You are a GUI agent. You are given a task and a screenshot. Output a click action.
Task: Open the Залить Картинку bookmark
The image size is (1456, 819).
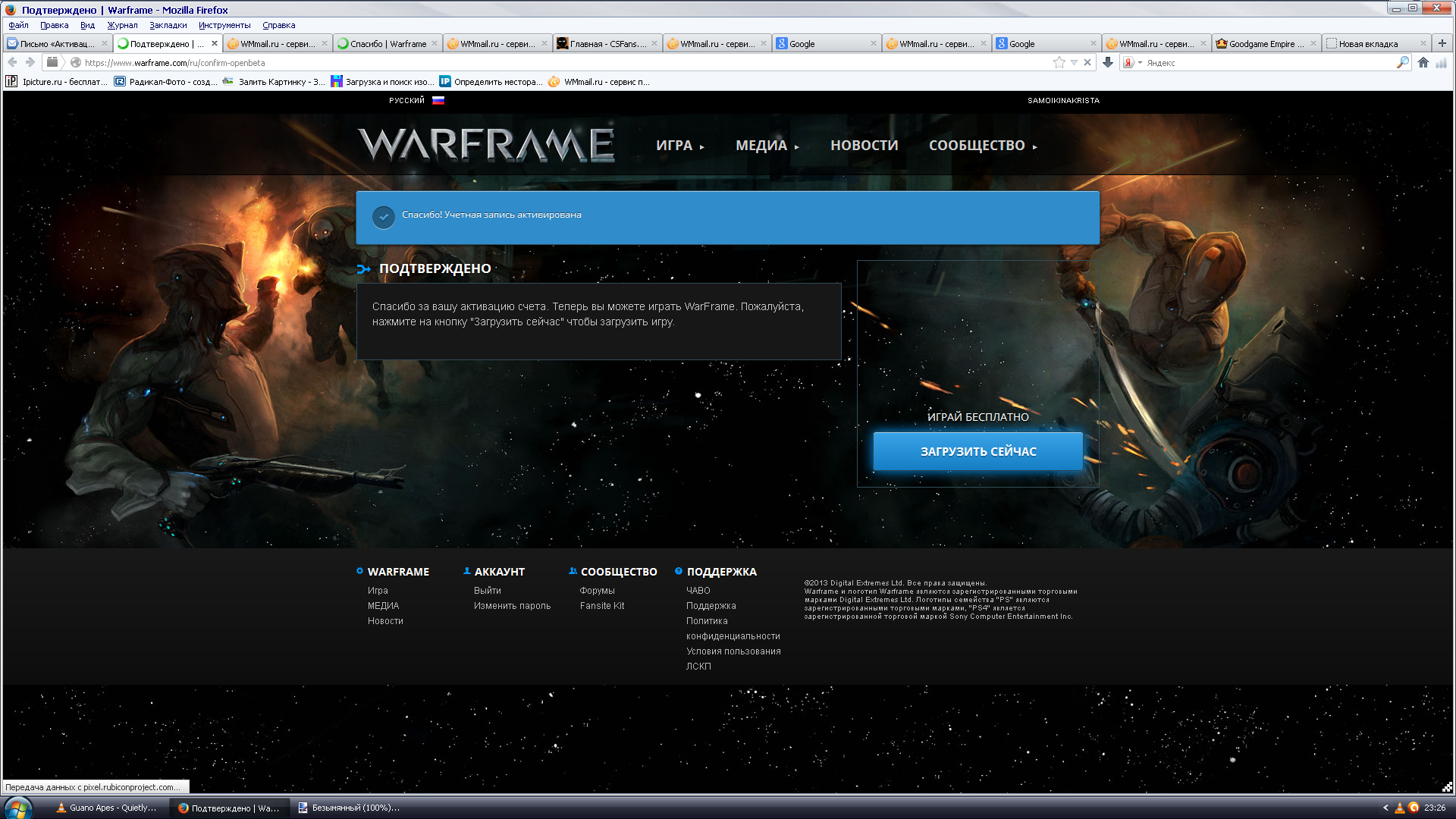click(x=274, y=82)
